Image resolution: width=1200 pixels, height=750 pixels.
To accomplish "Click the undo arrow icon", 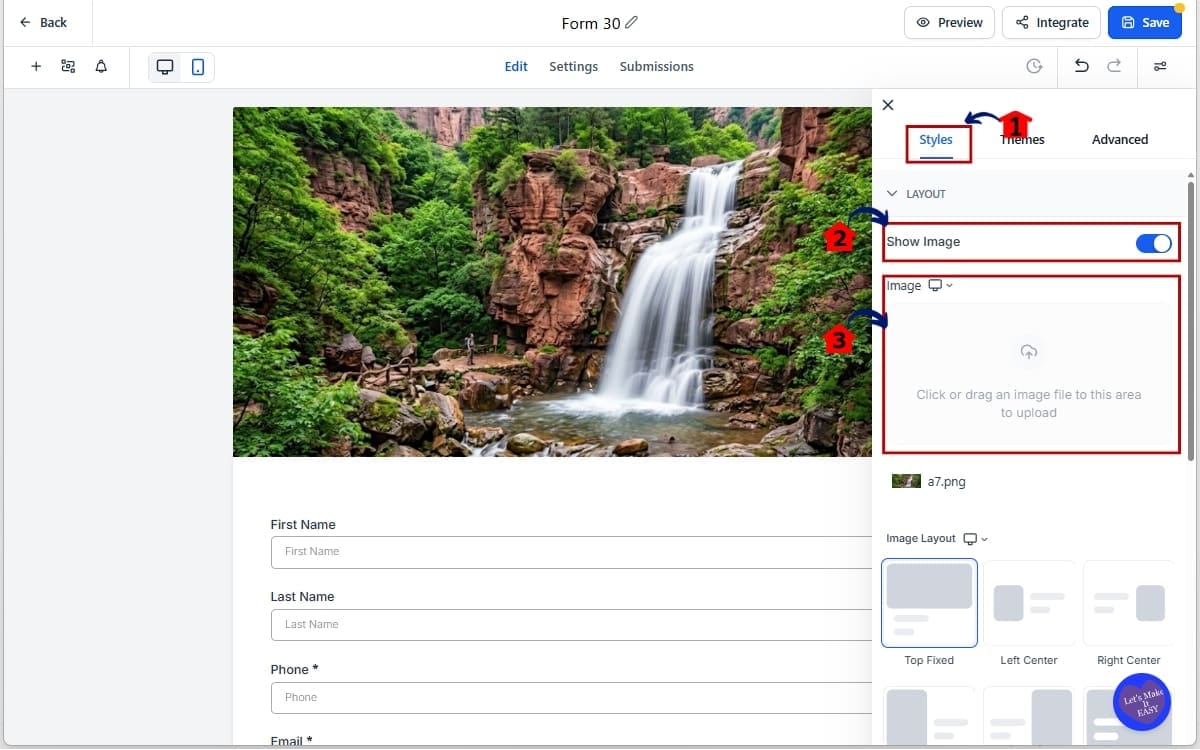I will (1081, 66).
